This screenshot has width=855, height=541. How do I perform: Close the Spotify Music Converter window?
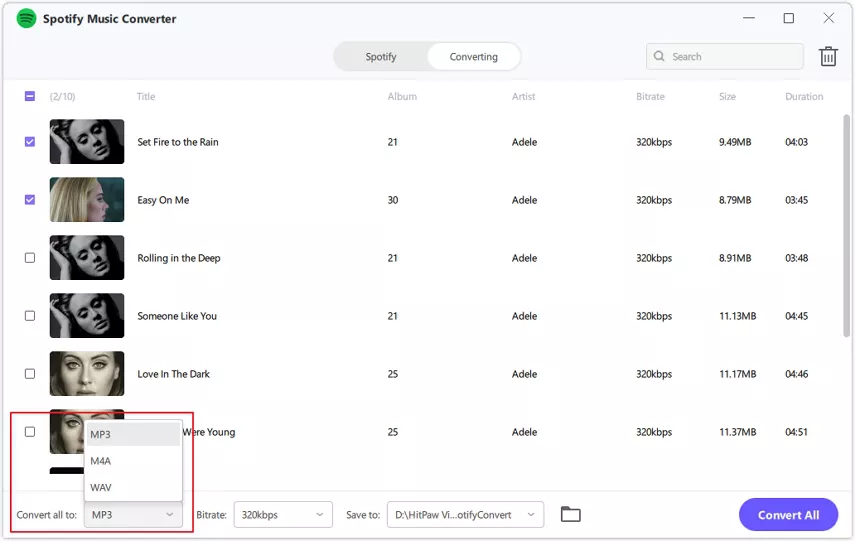tap(828, 18)
